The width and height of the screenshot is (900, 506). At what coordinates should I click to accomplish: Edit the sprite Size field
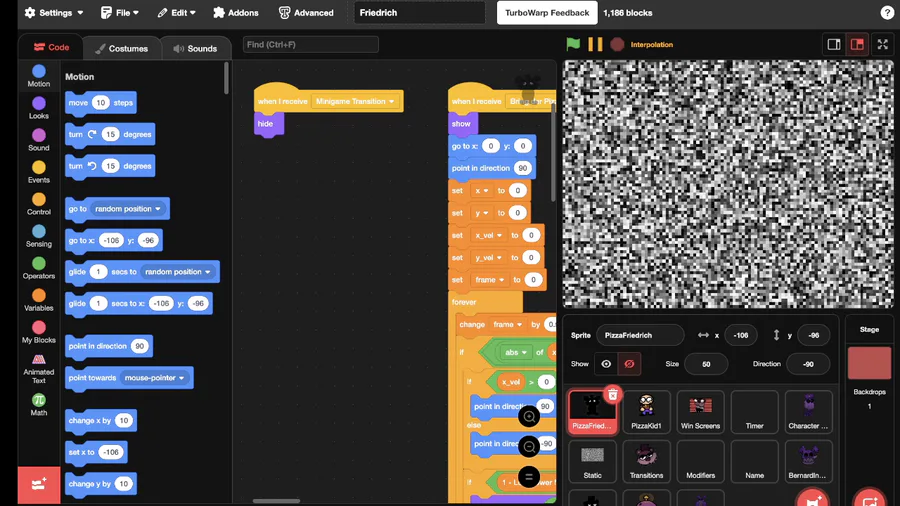[x=706, y=364]
